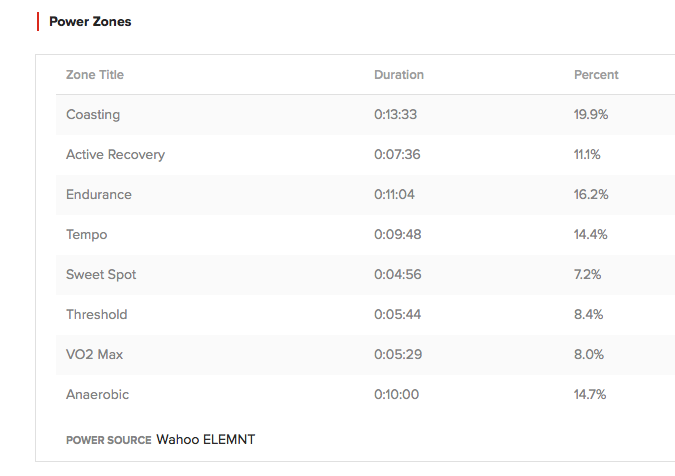Click the Endurance percent 16.2%
This screenshot has height=476, width=675.
click(591, 195)
